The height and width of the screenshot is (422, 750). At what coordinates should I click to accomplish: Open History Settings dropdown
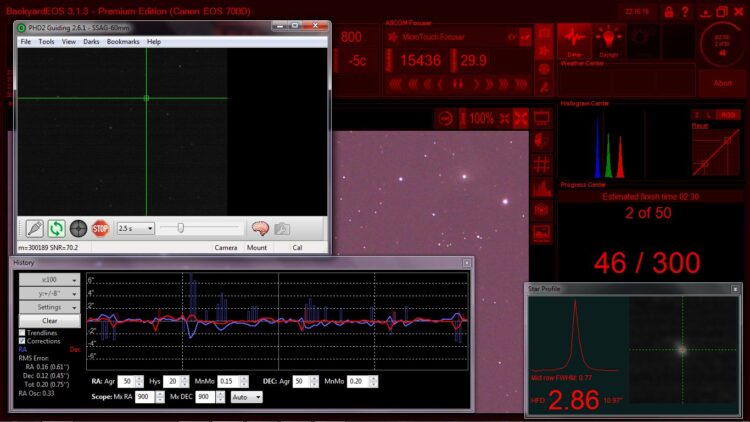point(49,307)
